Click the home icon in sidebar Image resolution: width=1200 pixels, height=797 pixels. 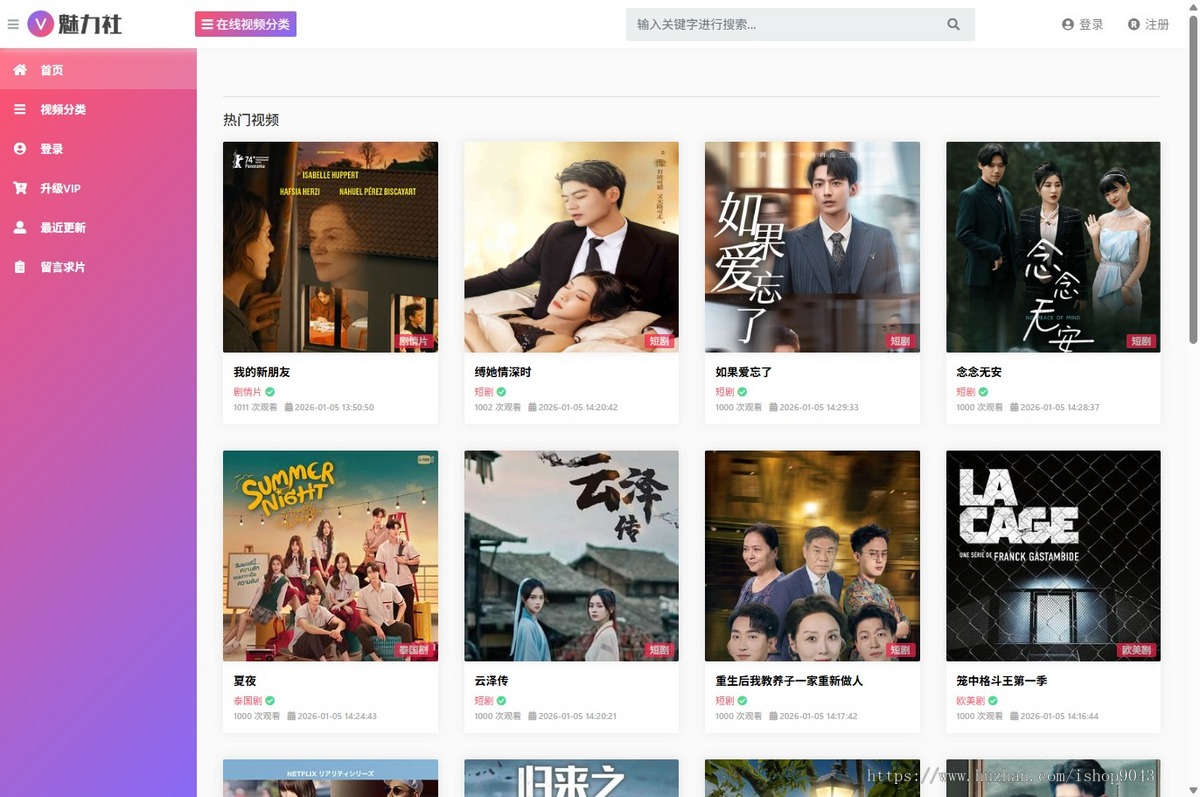20,70
